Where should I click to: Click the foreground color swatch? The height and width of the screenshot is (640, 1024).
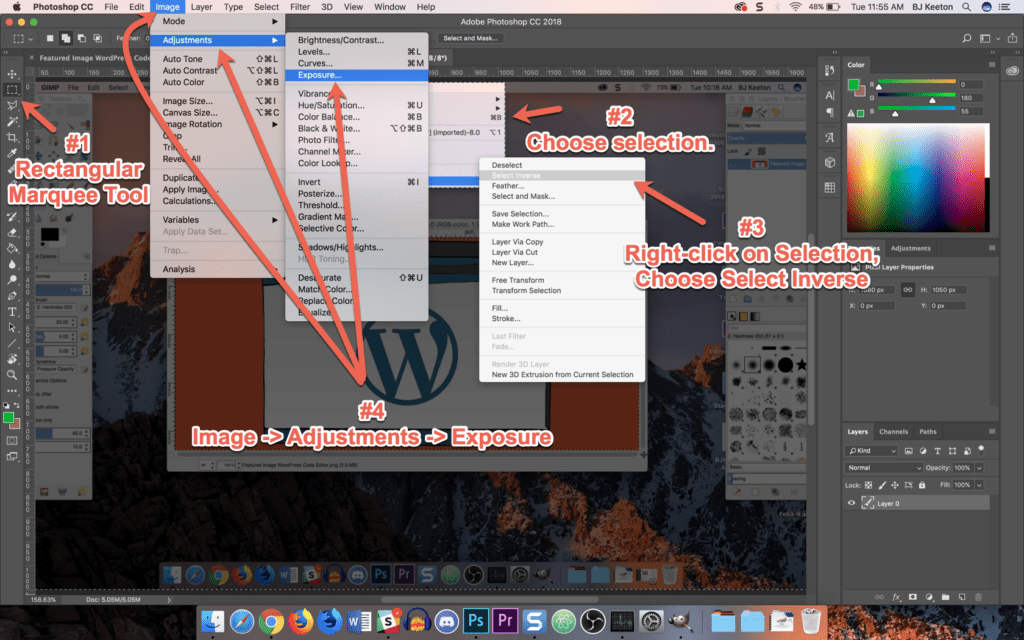coord(8,417)
